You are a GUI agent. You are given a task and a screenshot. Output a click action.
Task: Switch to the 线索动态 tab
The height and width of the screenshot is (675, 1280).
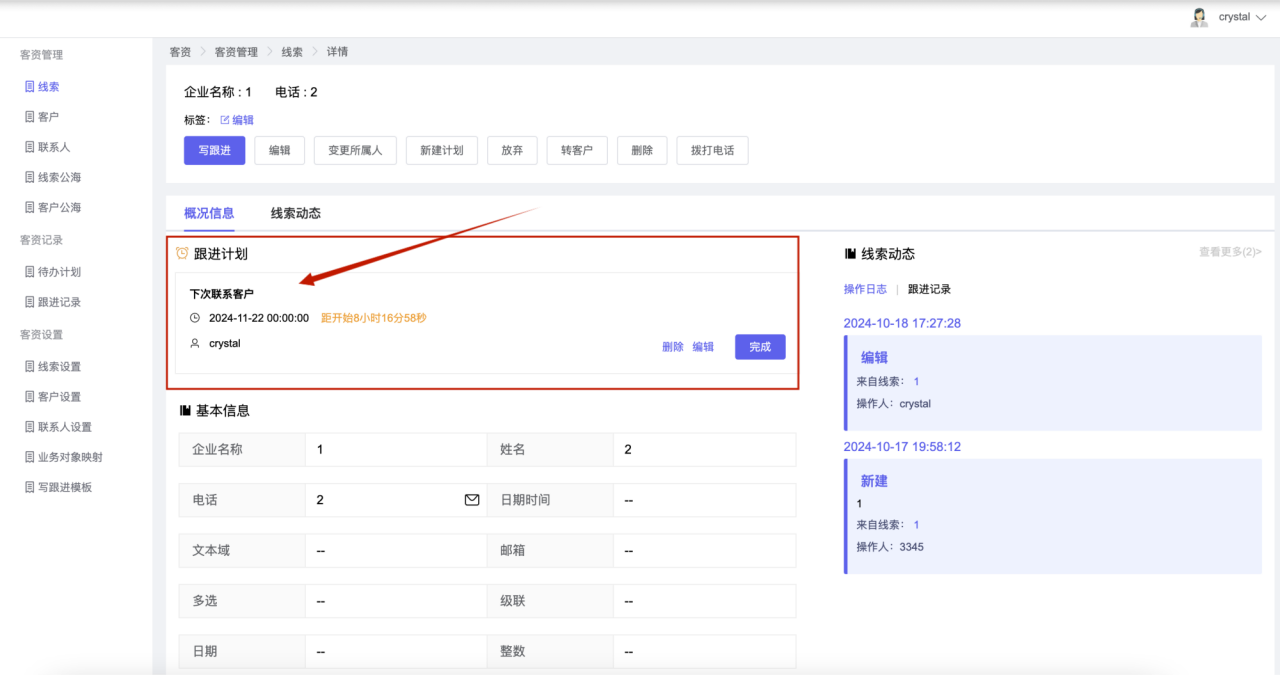coord(296,213)
